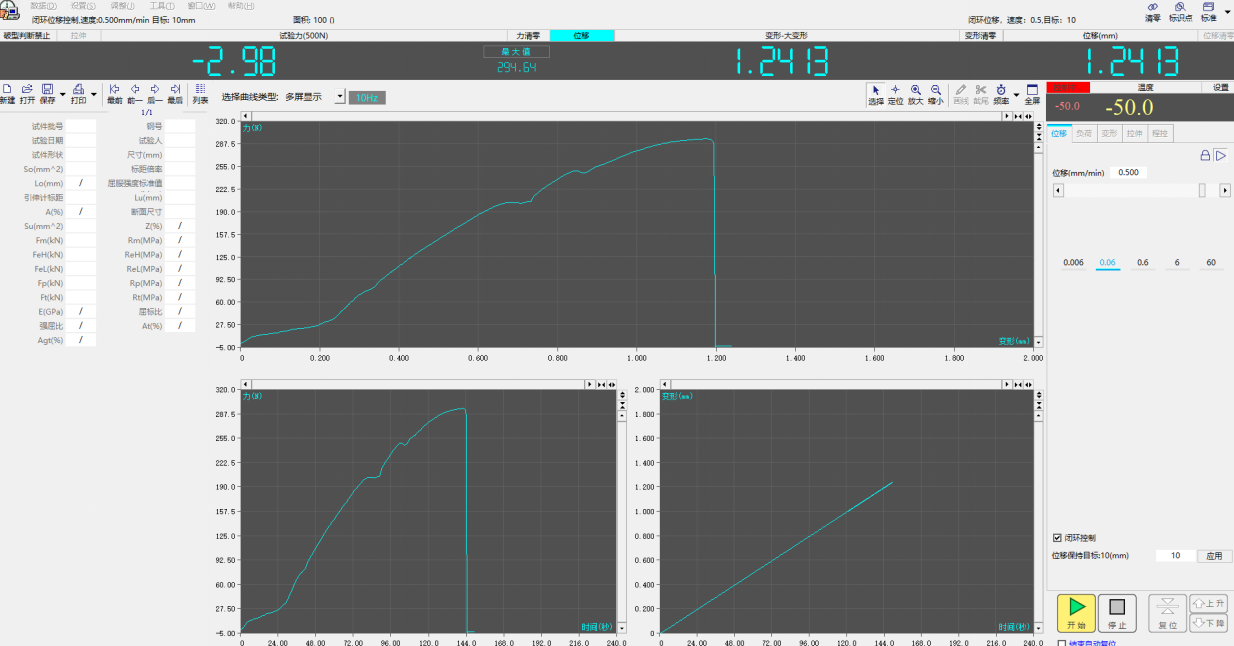Jump to last record with 最后
The image size is (1234, 646).
175,93
